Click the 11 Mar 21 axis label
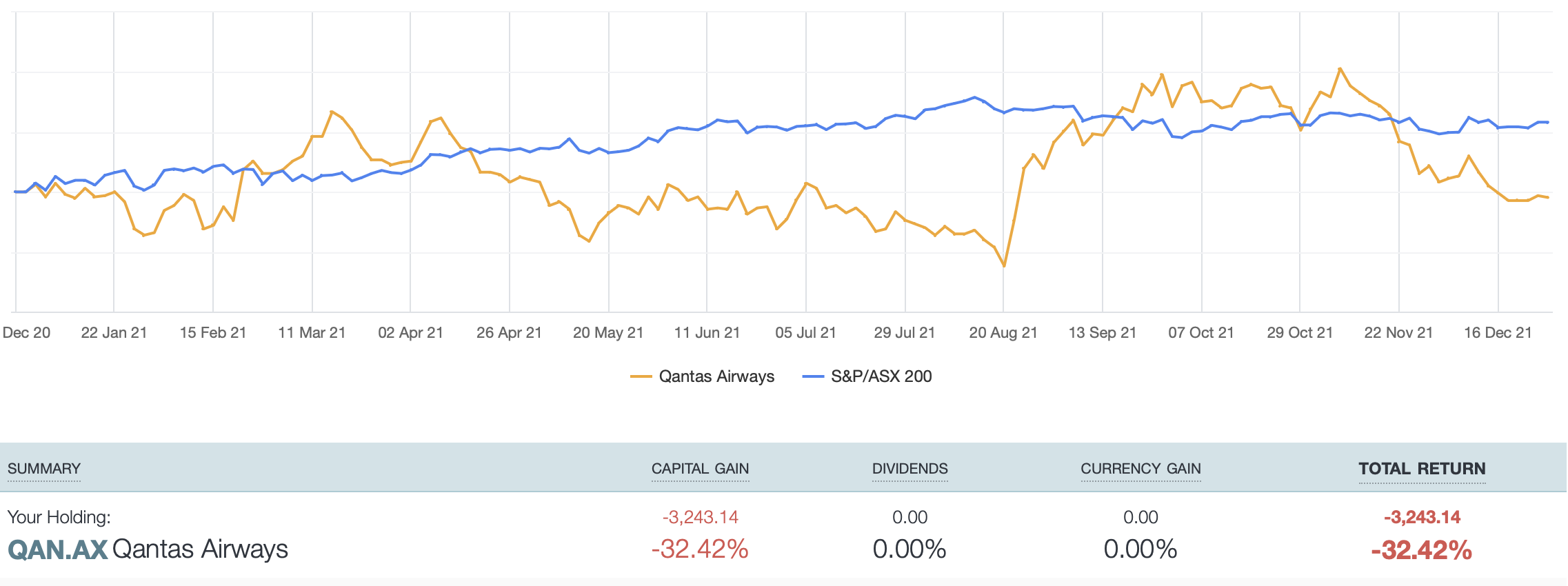The image size is (1568, 586). 312,332
